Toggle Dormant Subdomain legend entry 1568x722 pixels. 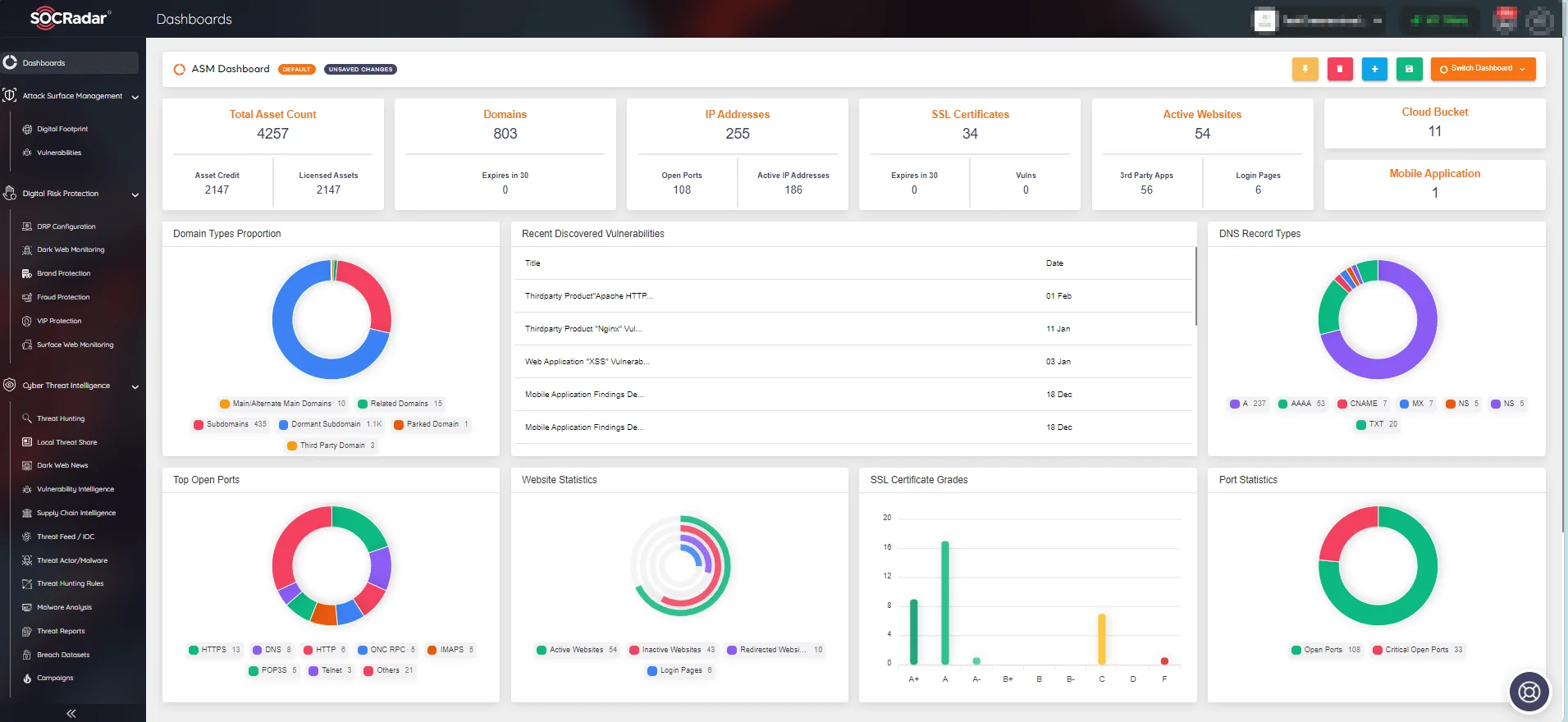pos(330,424)
